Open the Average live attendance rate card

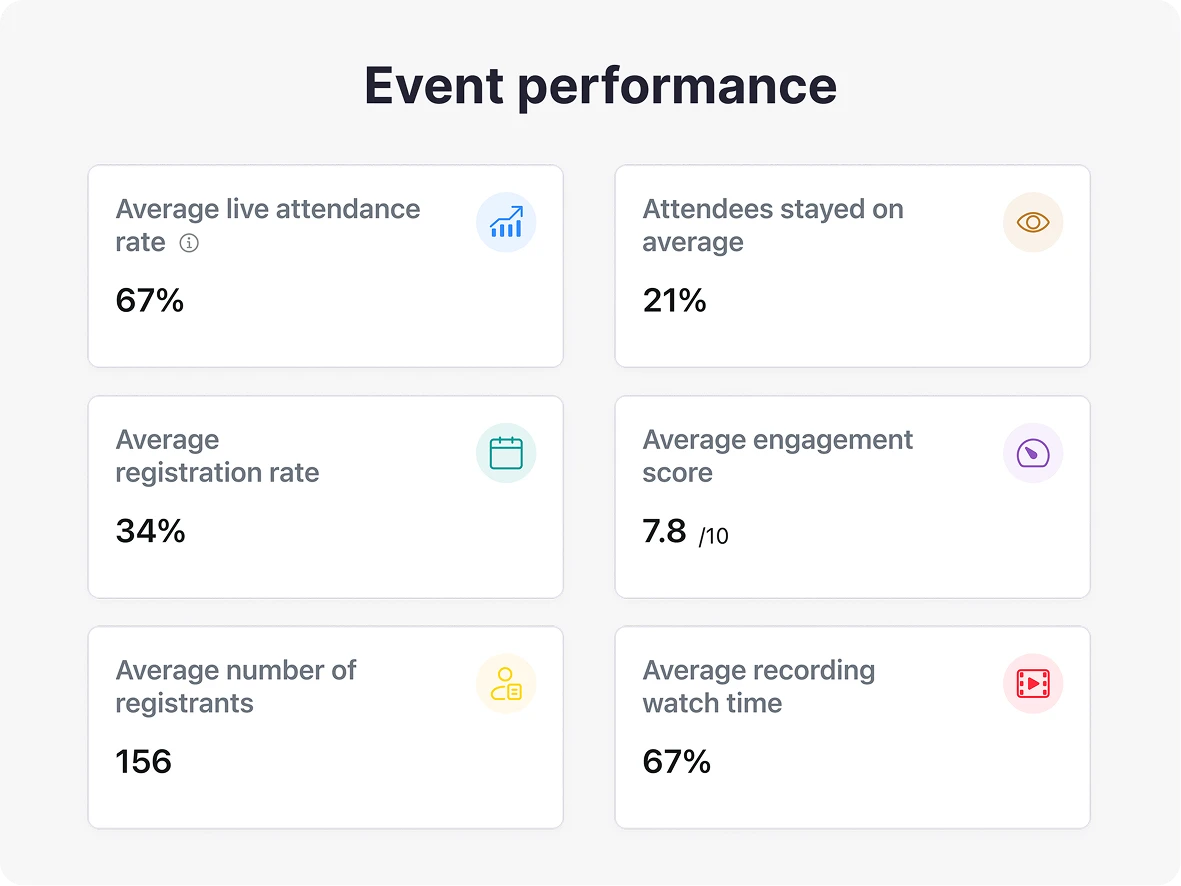pos(325,265)
